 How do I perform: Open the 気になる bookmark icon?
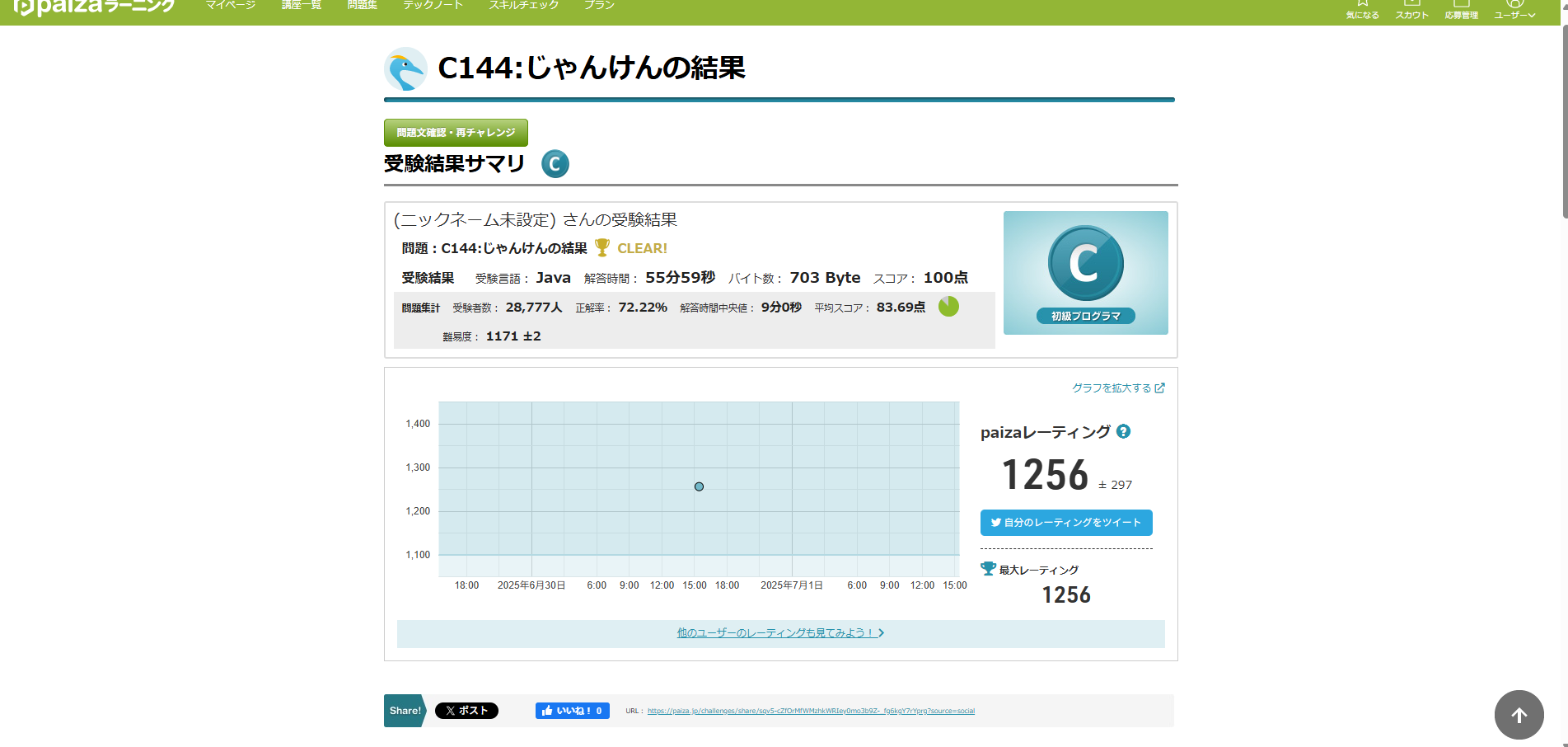(1362, 8)
